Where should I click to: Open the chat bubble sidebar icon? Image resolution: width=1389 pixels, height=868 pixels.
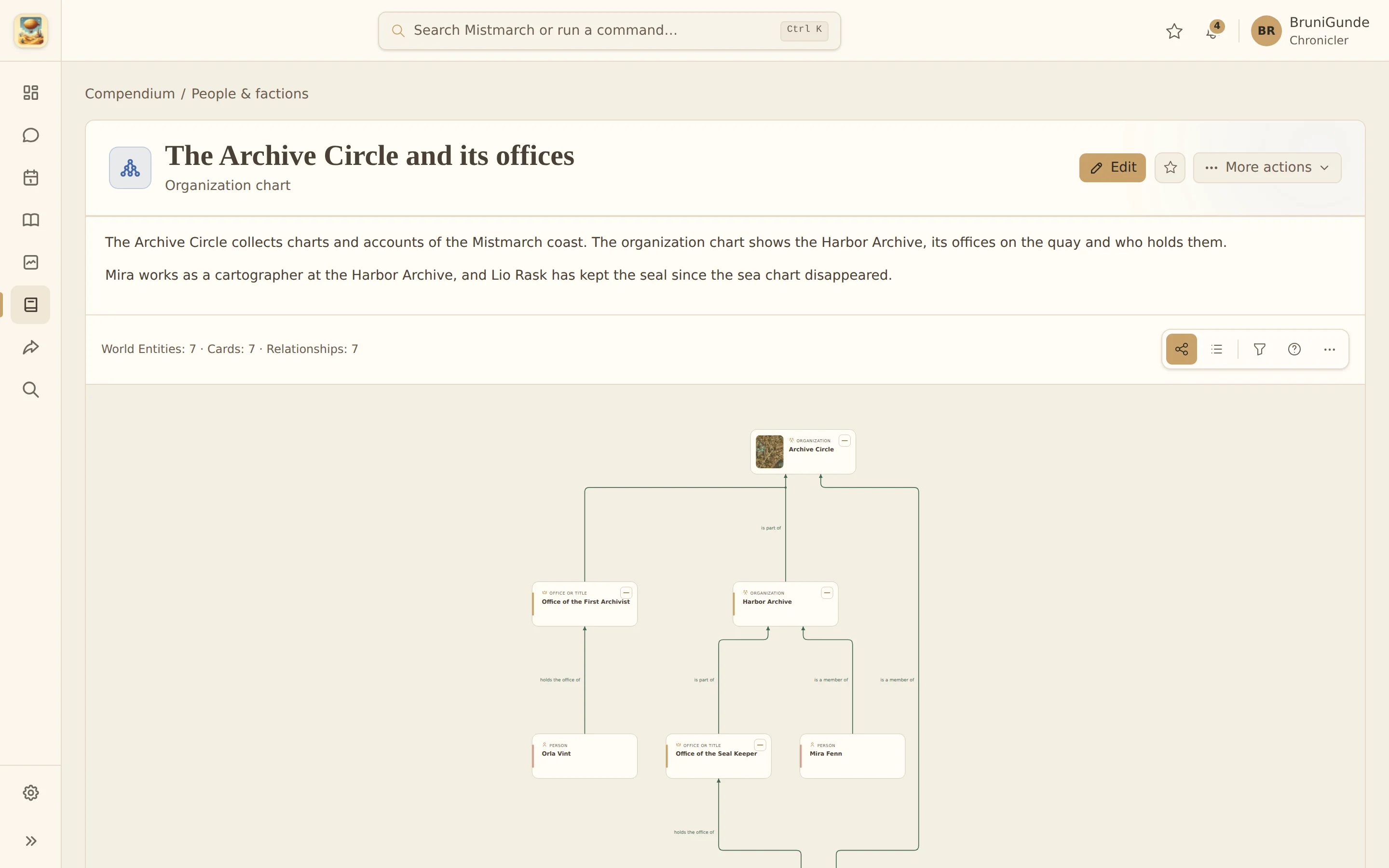30,135
